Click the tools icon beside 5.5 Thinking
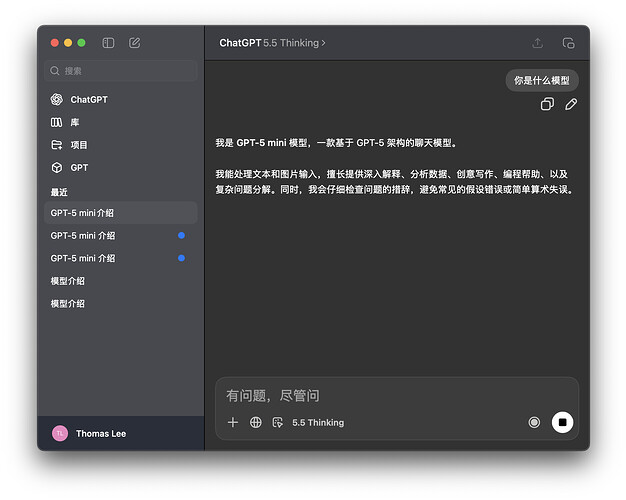This screenshot has width=626, height=500. 278,422
